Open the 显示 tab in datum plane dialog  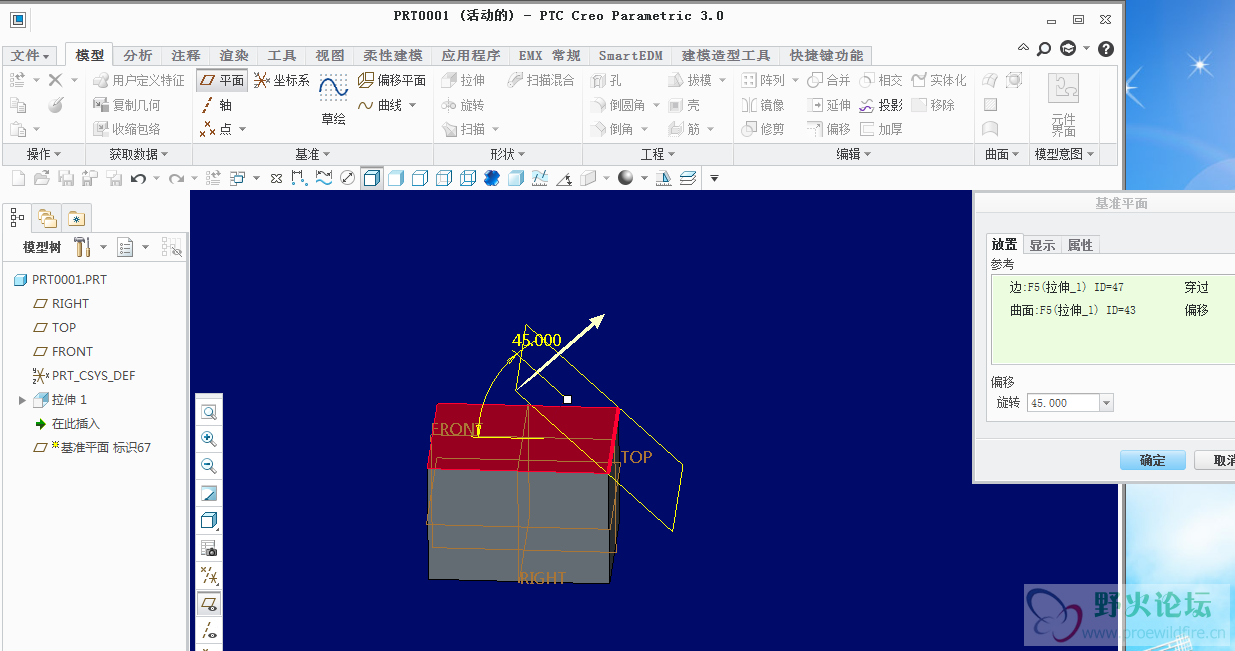click(x=1042, y=245)
